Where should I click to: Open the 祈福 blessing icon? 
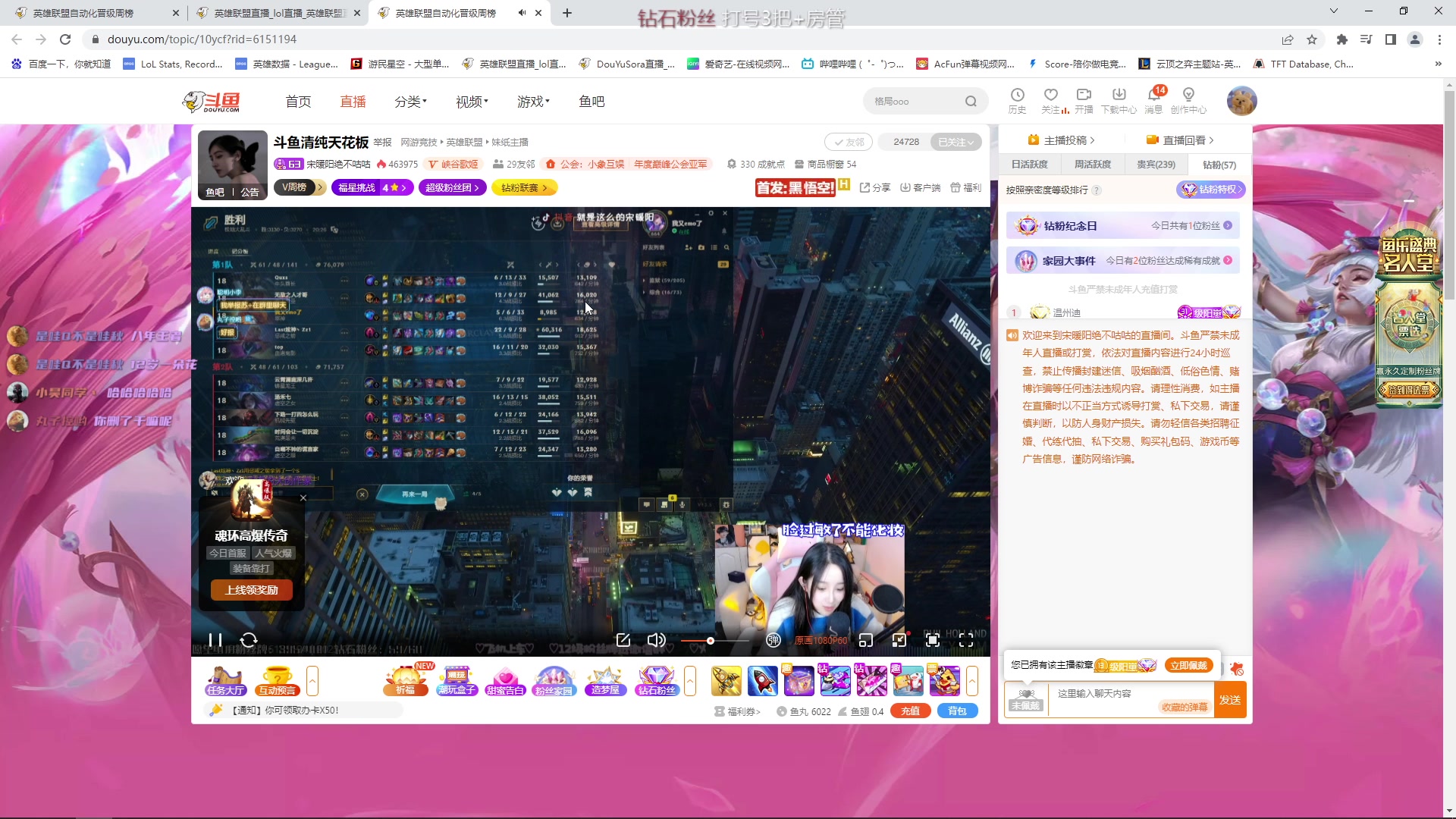coord(406,680)
